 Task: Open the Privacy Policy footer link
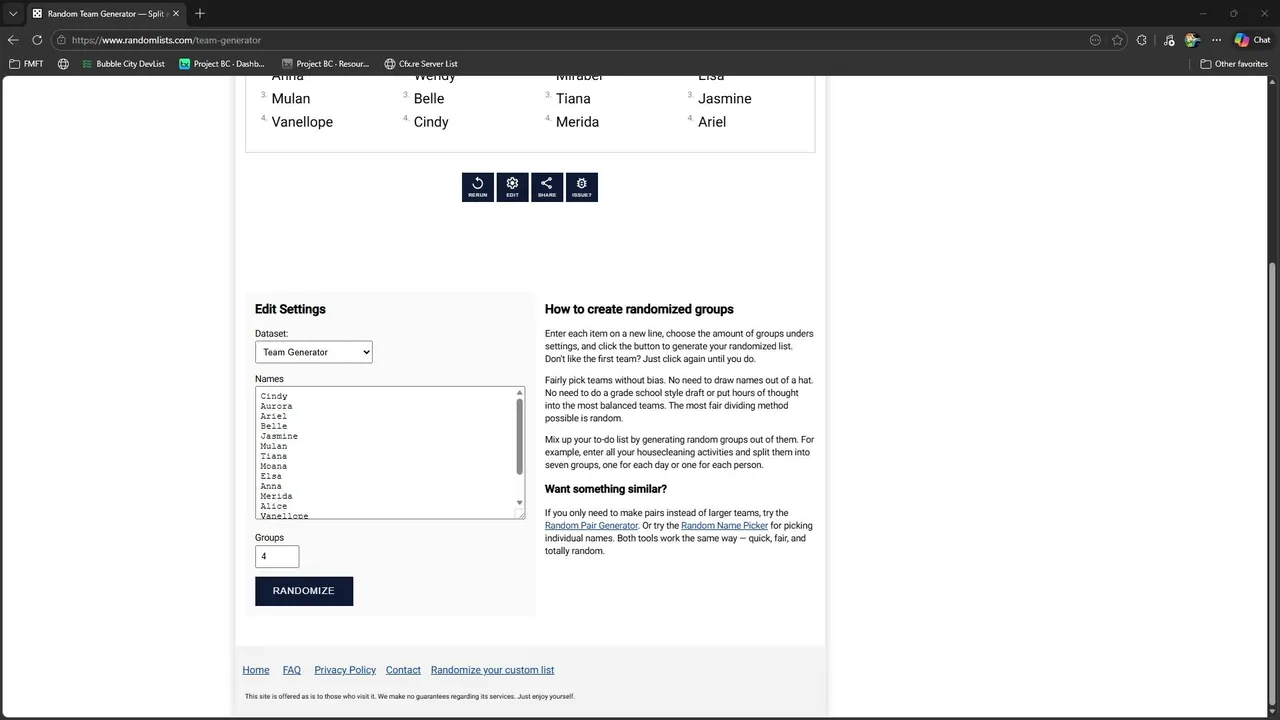click(x=345, y=670)
